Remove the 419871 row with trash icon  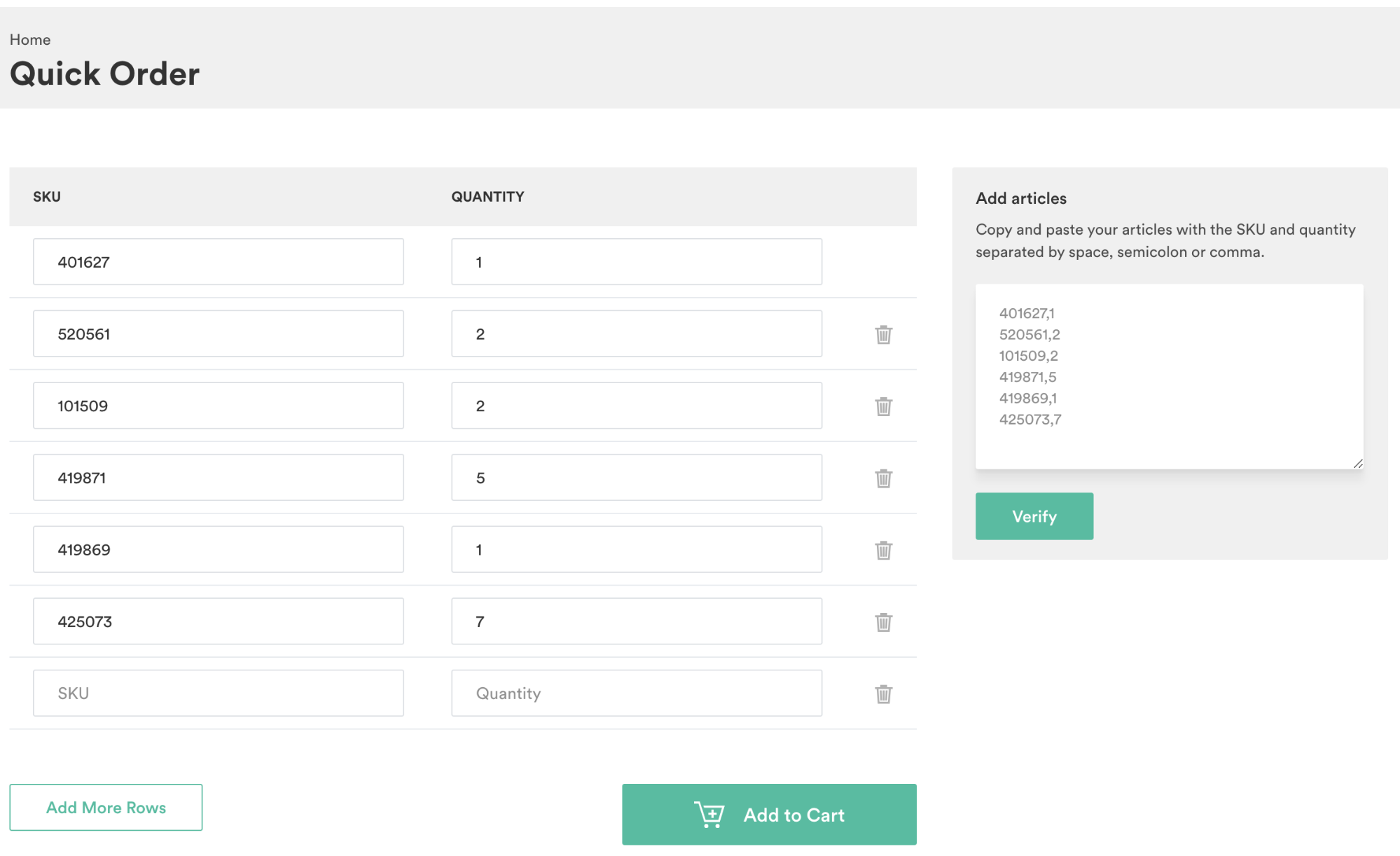click(x=883, y=478)
